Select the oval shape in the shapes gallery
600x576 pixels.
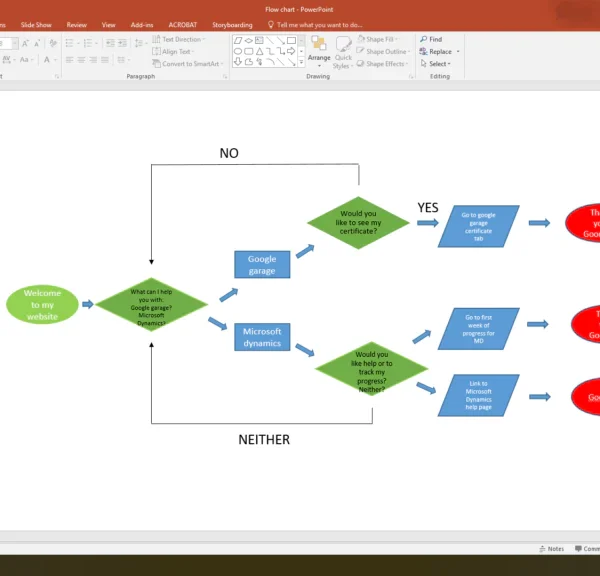click(x=238, y=51)
